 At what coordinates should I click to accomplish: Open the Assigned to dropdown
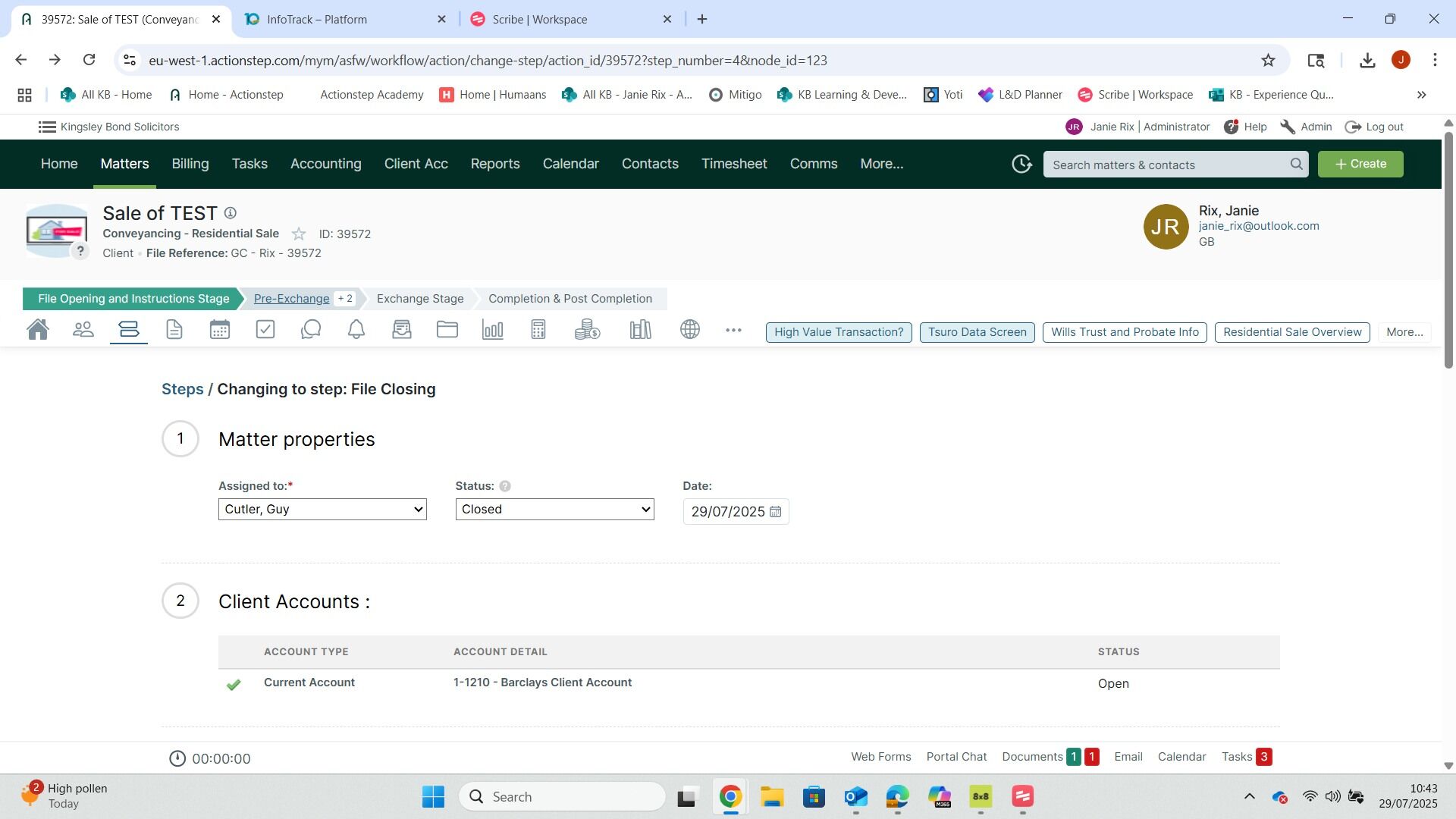coord(322,510)
